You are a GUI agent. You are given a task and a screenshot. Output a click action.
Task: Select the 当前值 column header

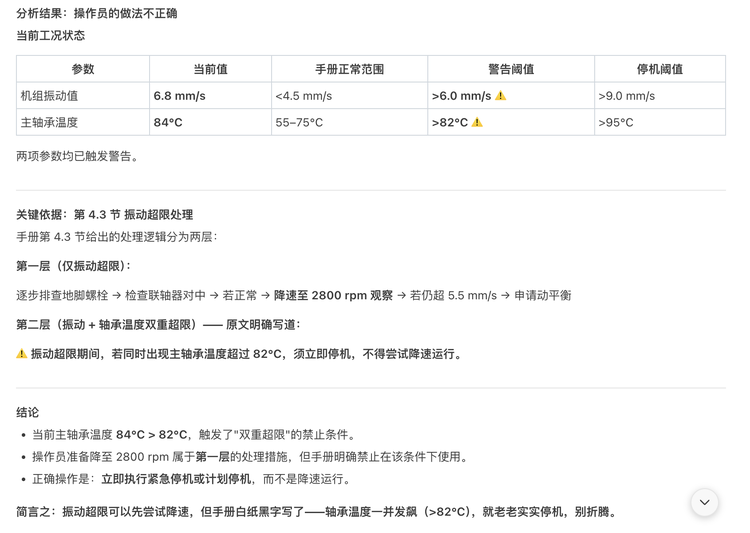(x=210, y=69)
